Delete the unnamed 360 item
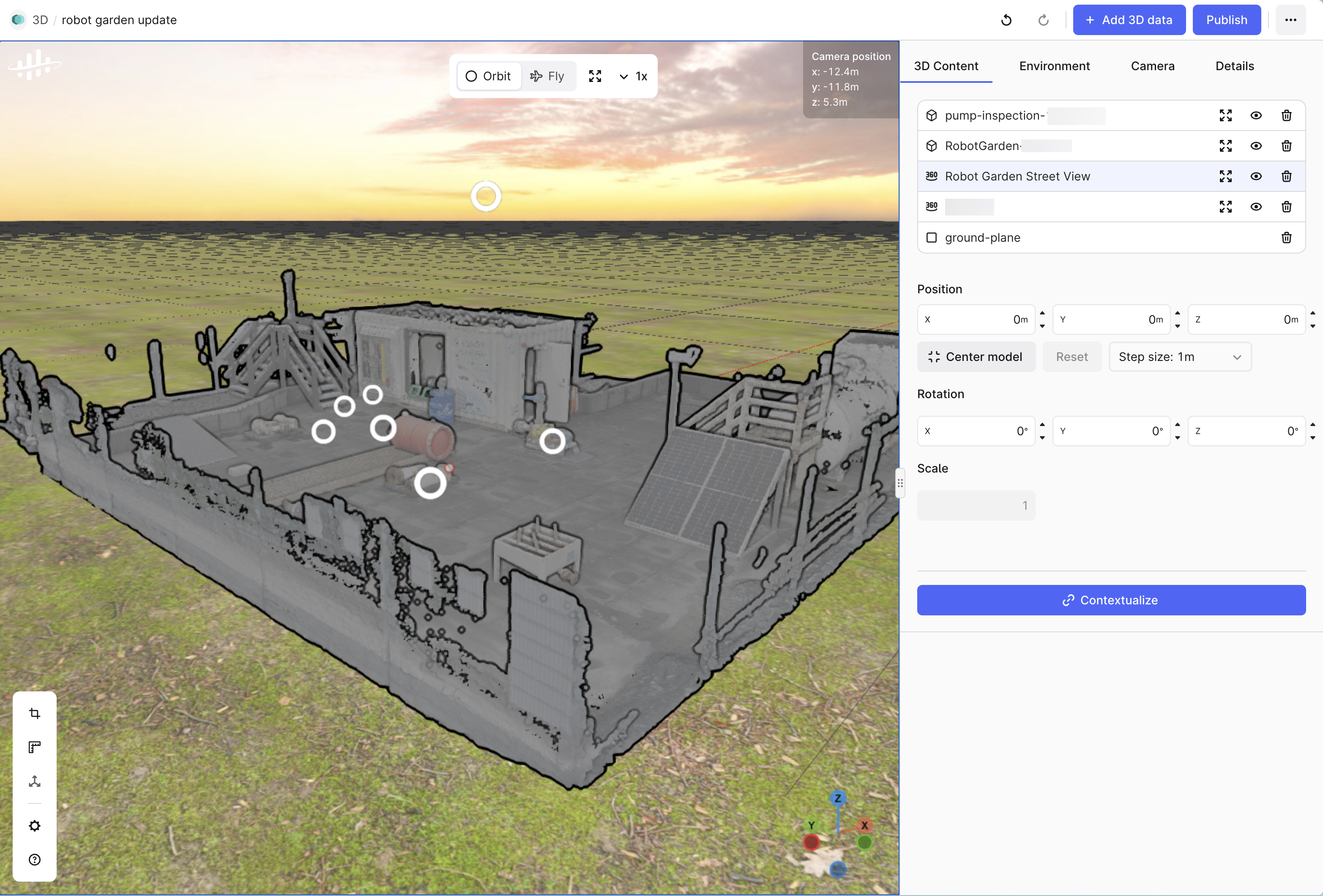Screen dimensions: 1323x896 point(1286,207)
